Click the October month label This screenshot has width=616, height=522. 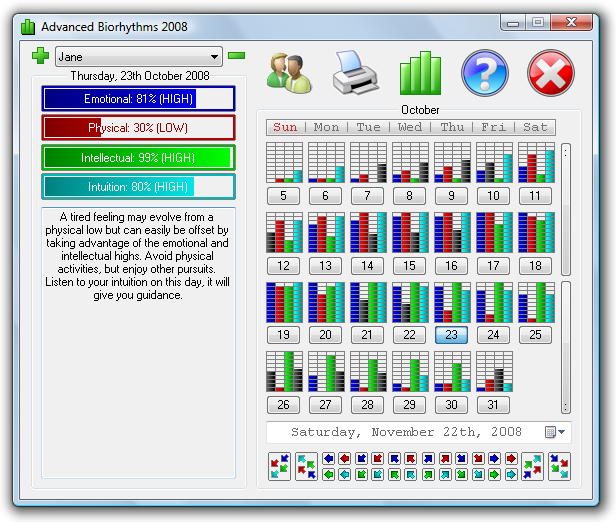coord(420,110)
